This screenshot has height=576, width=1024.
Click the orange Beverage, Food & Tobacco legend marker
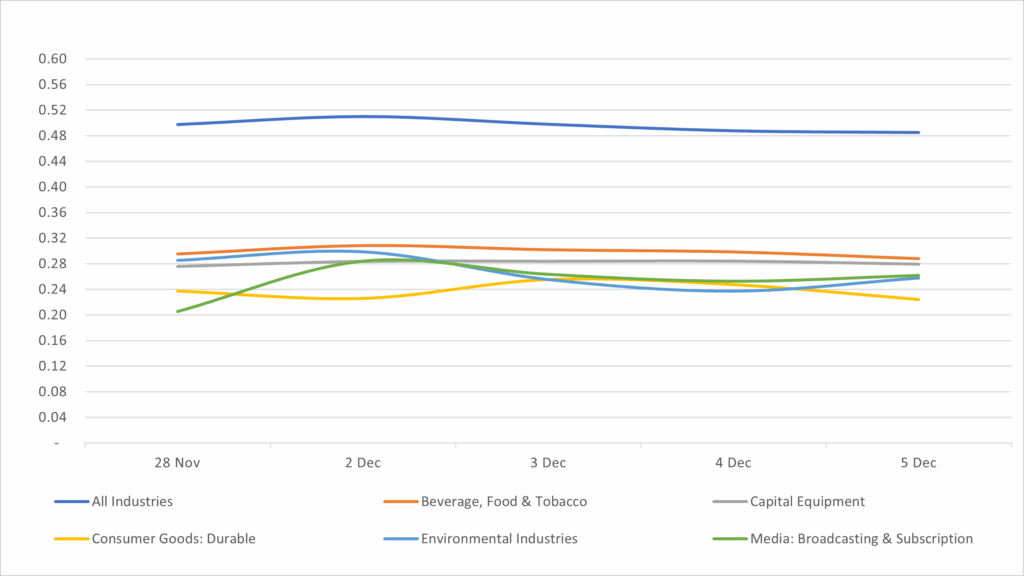coord(399,501)
